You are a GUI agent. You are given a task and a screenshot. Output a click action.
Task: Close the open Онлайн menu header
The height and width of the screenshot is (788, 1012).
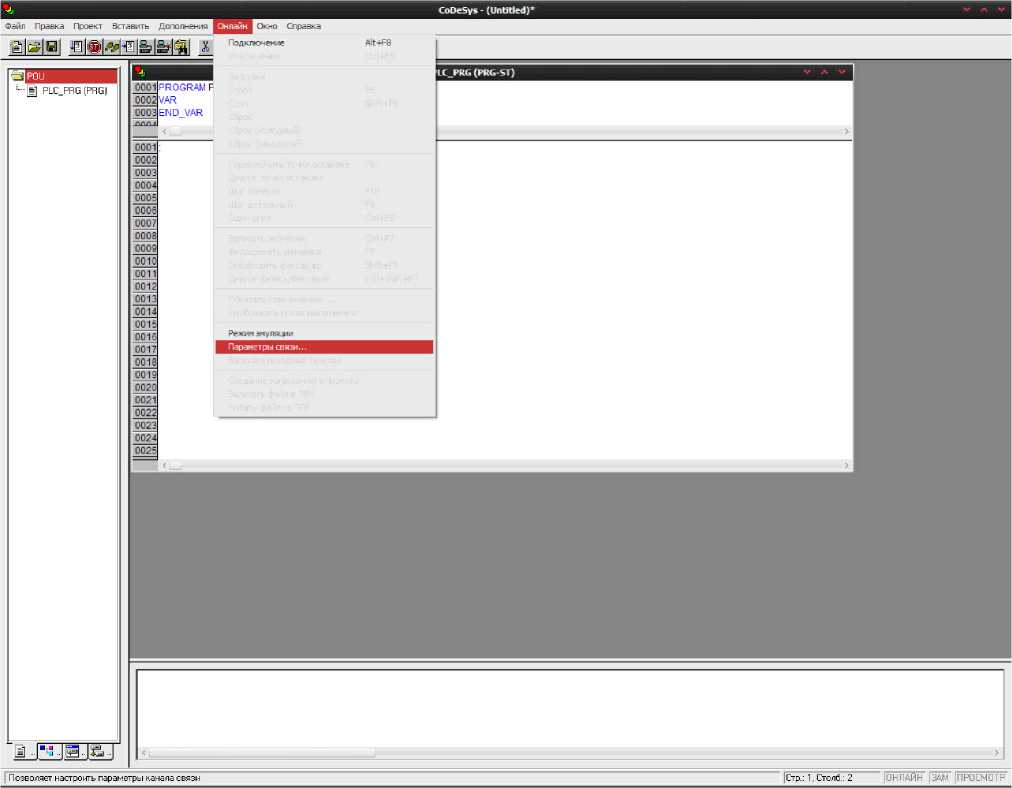232,26
